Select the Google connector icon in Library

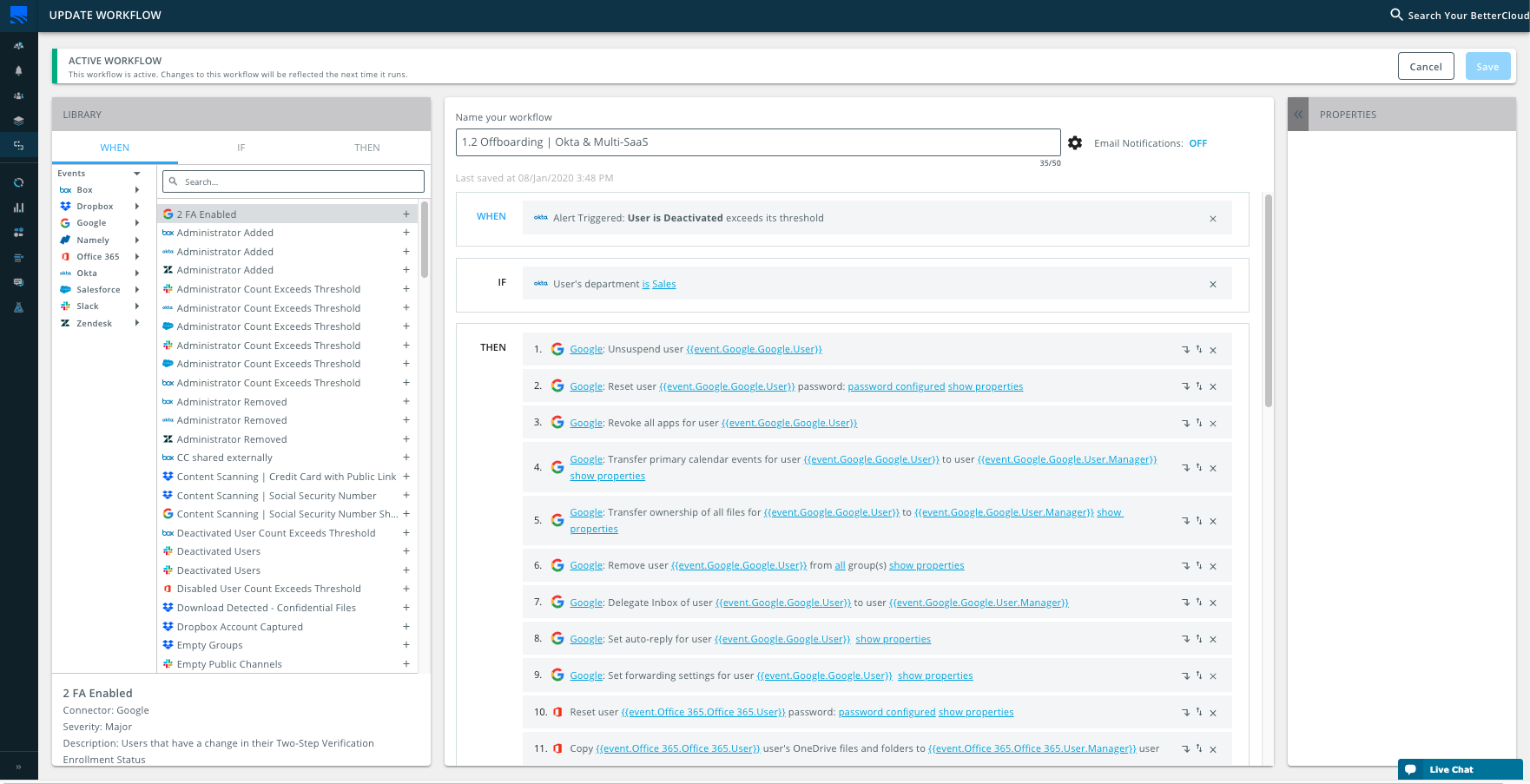coord(65,223)
